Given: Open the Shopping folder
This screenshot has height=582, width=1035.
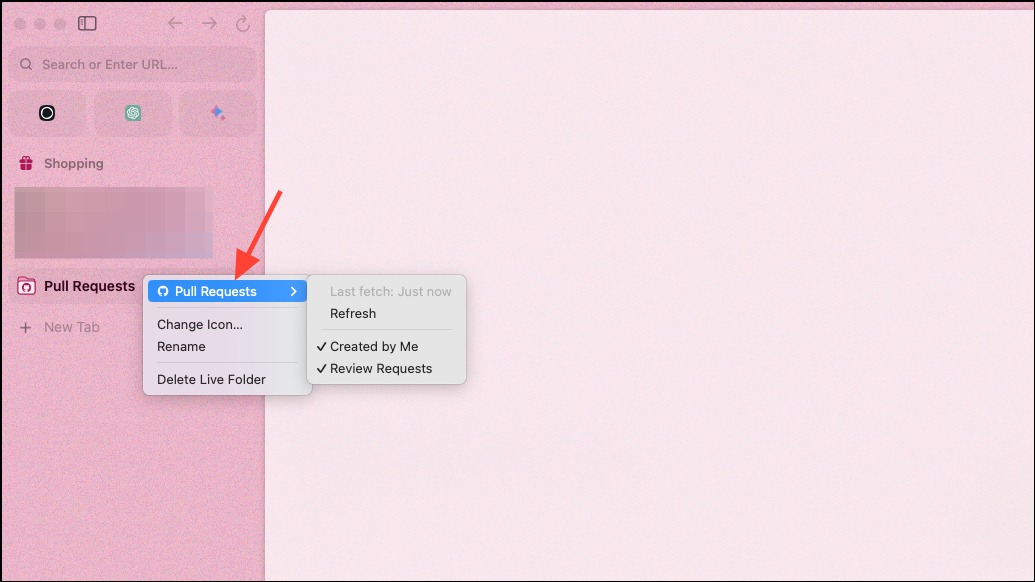Looking at the screenshot, I should [73, 163].
